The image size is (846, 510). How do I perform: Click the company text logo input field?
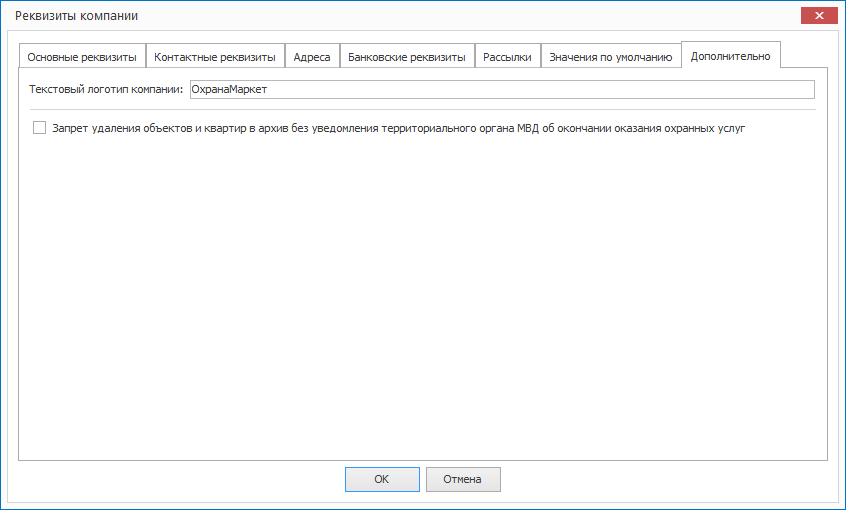click(x=502, y=90)
